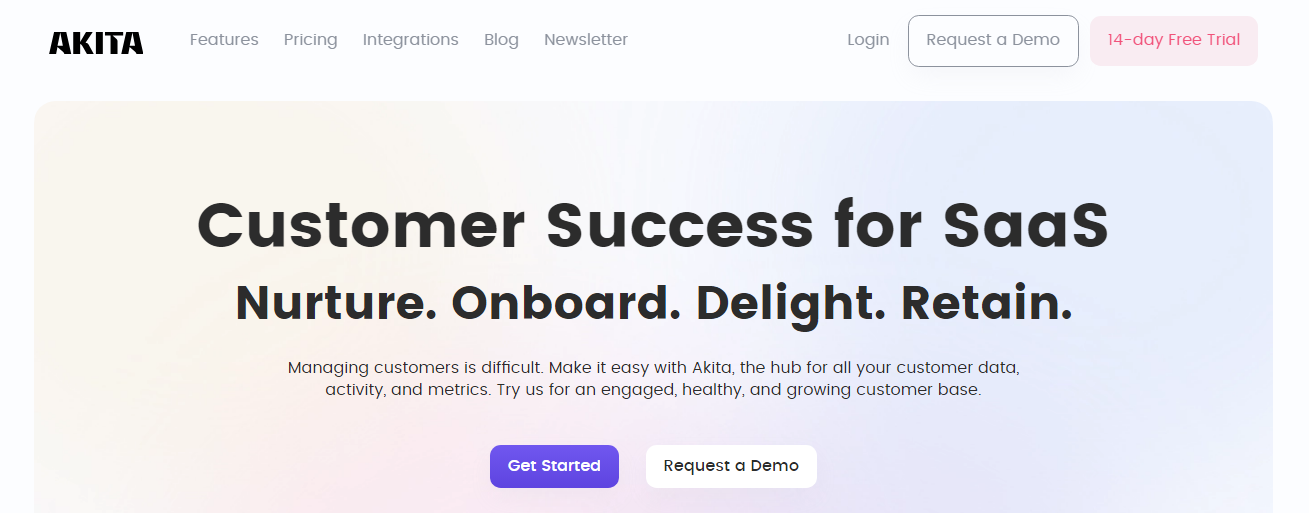Click the word Akita in the description paragraph
1309x513 pixels.
tap(711, 367)
